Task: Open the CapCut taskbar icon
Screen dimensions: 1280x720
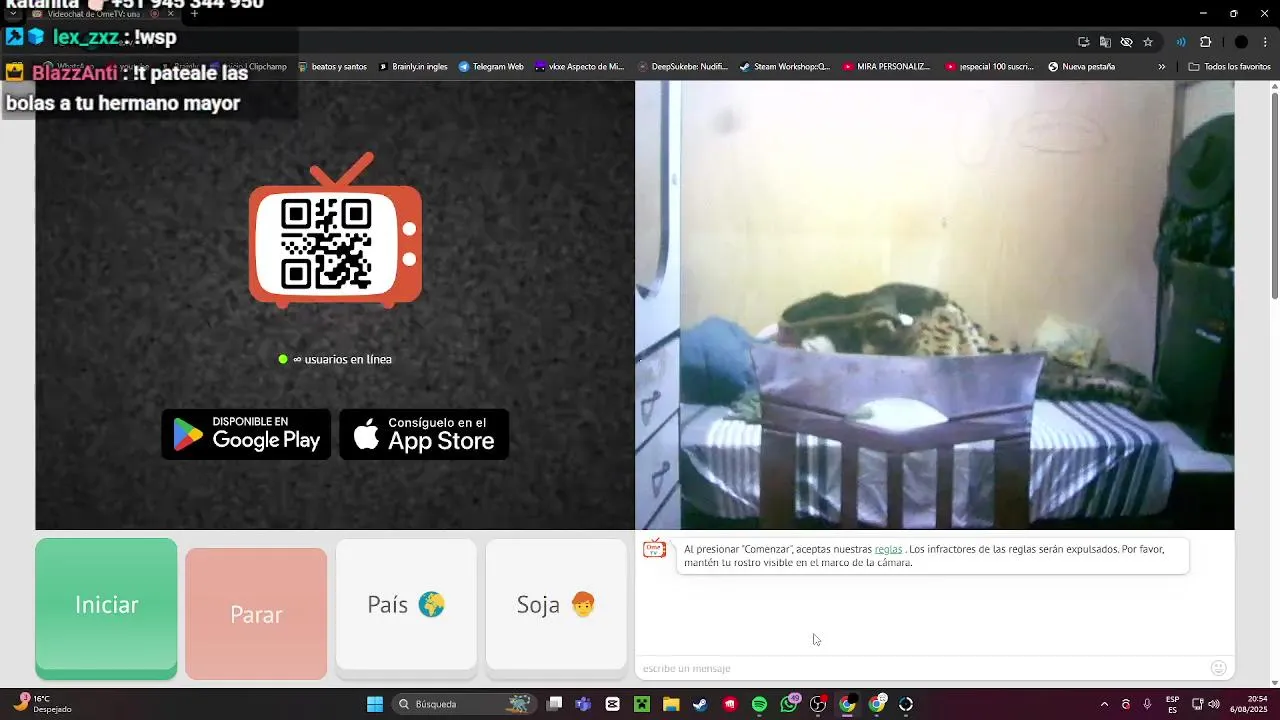Action: pos(613,704)
